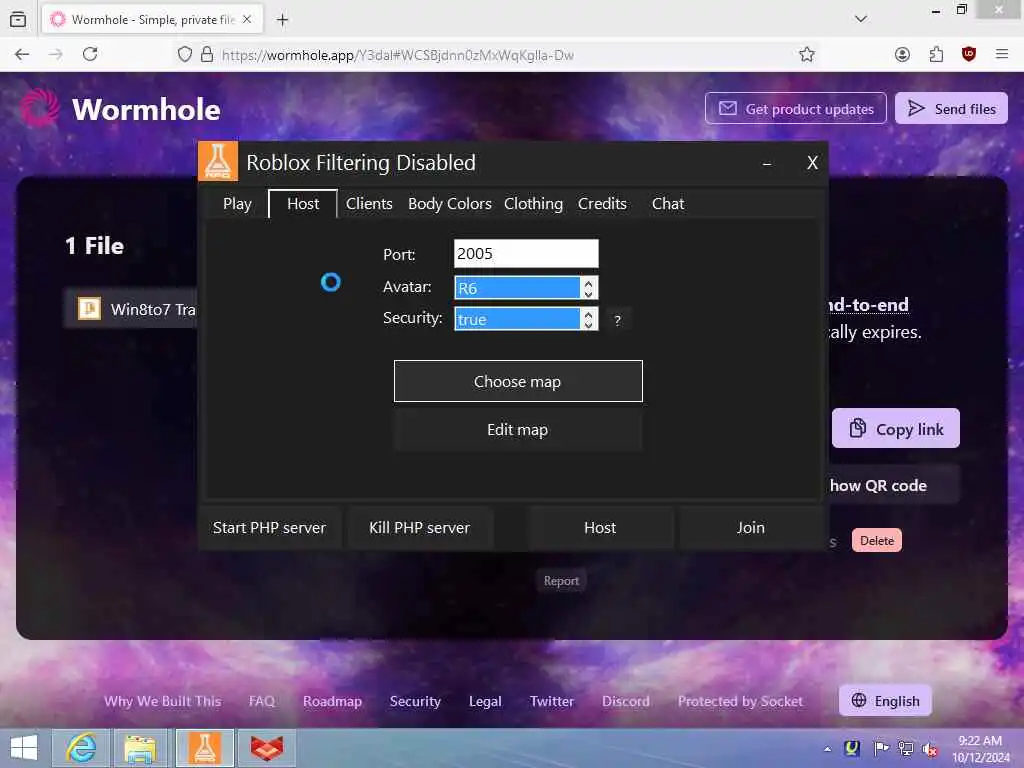This screenshot has height=768, width=1024.
Task: Kill the PHP server
Action: point(419,528)
